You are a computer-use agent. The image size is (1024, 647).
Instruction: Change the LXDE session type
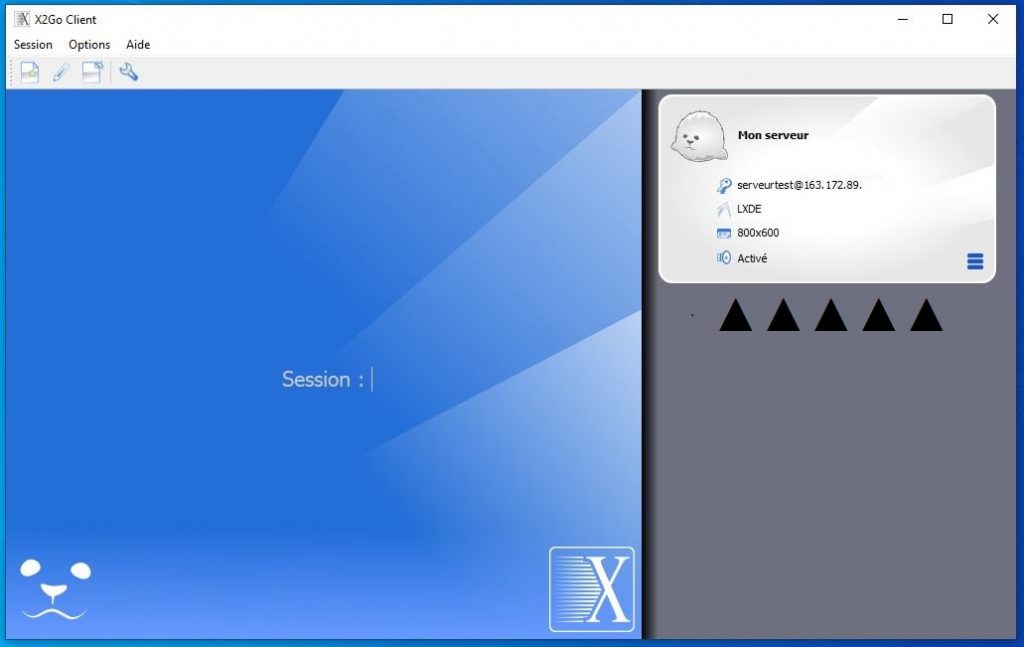(x=749, y=209)
